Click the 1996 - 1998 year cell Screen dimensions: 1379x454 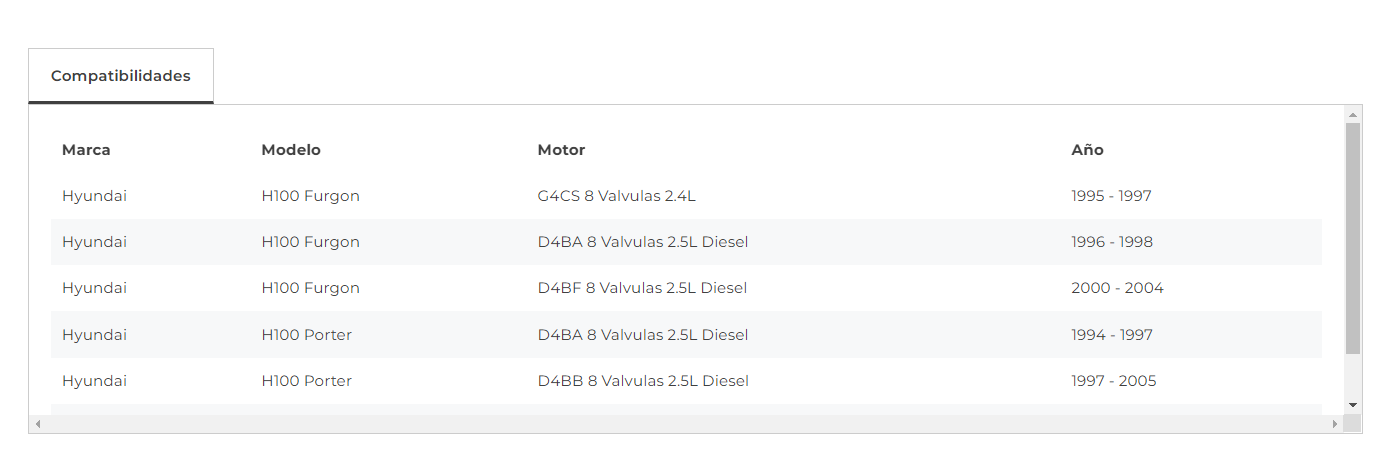point(1112,242)
